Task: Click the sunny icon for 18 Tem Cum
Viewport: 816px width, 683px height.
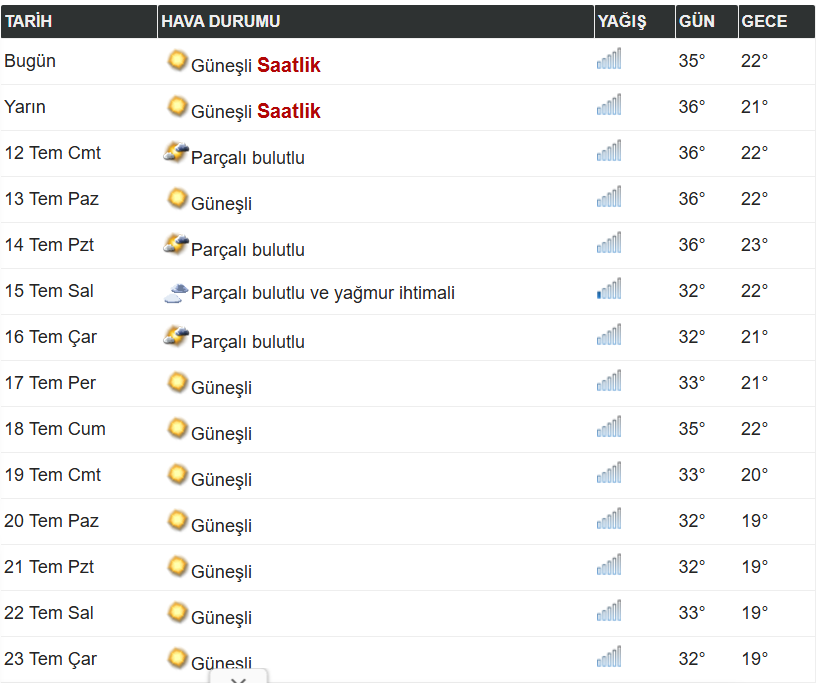Action: [x=177, y=428]
